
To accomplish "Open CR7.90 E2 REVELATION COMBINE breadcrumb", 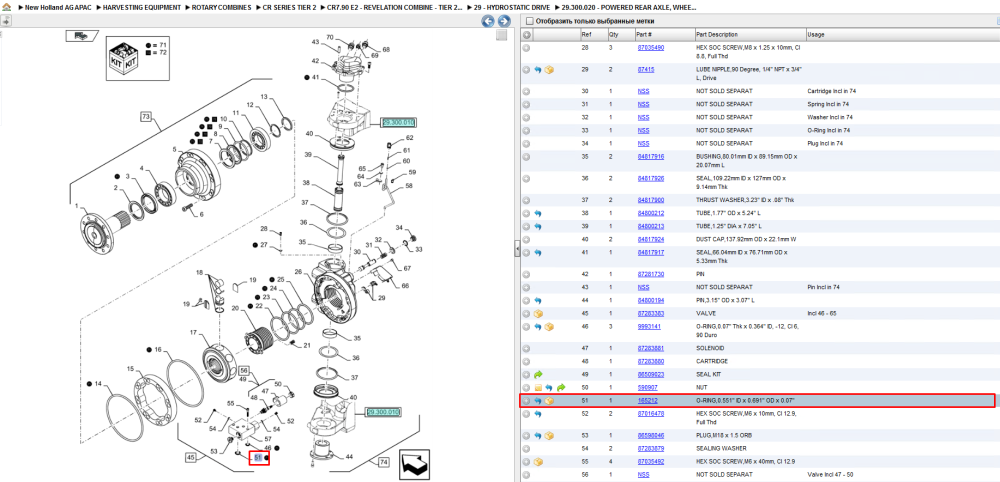I will [394, 7].
